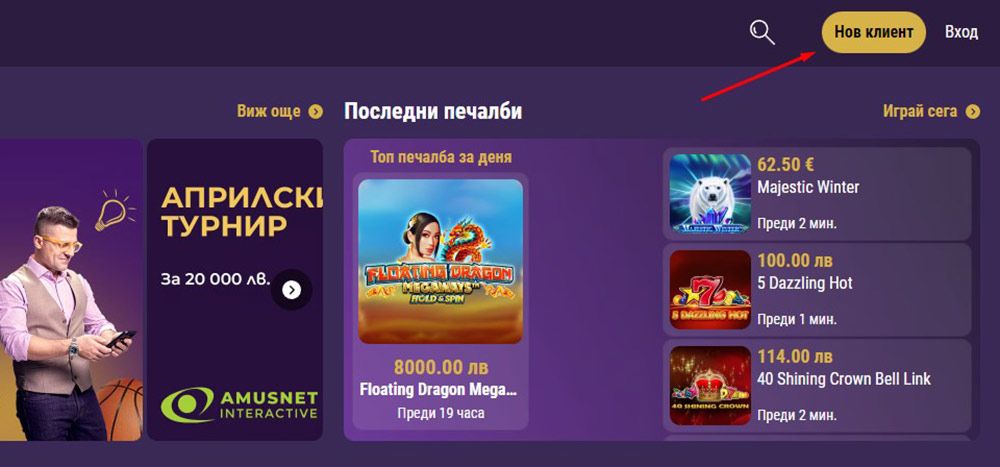Click the 5 Dazzling Hot title
This screenshot has height=467, width=1000.
[x=805, y=283]
